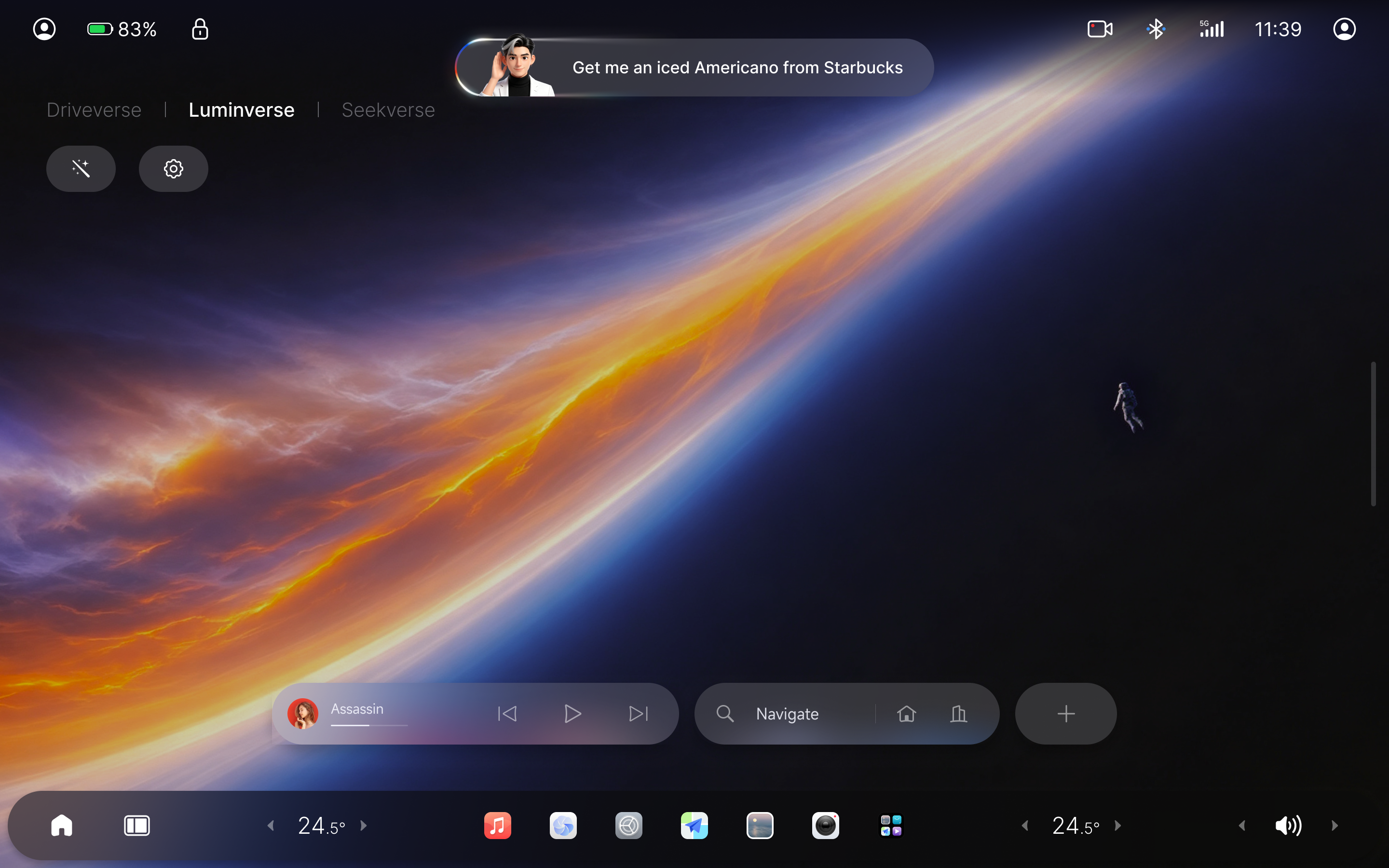The image size is (1389, 868).
Task: Raise volume with the right arrow
Action: [1334, 826]
